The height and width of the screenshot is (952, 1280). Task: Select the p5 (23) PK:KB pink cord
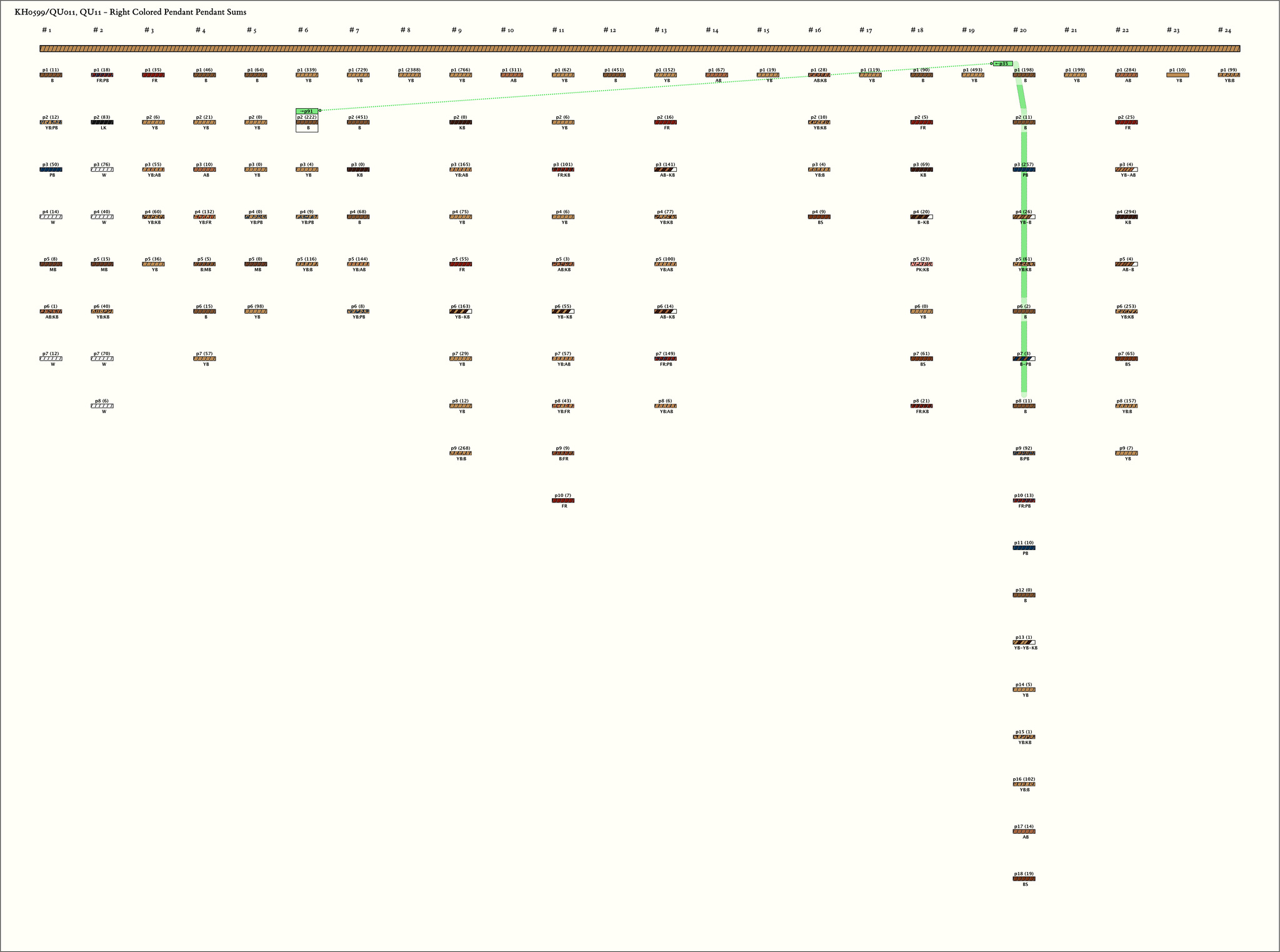[x=921, y=264]
